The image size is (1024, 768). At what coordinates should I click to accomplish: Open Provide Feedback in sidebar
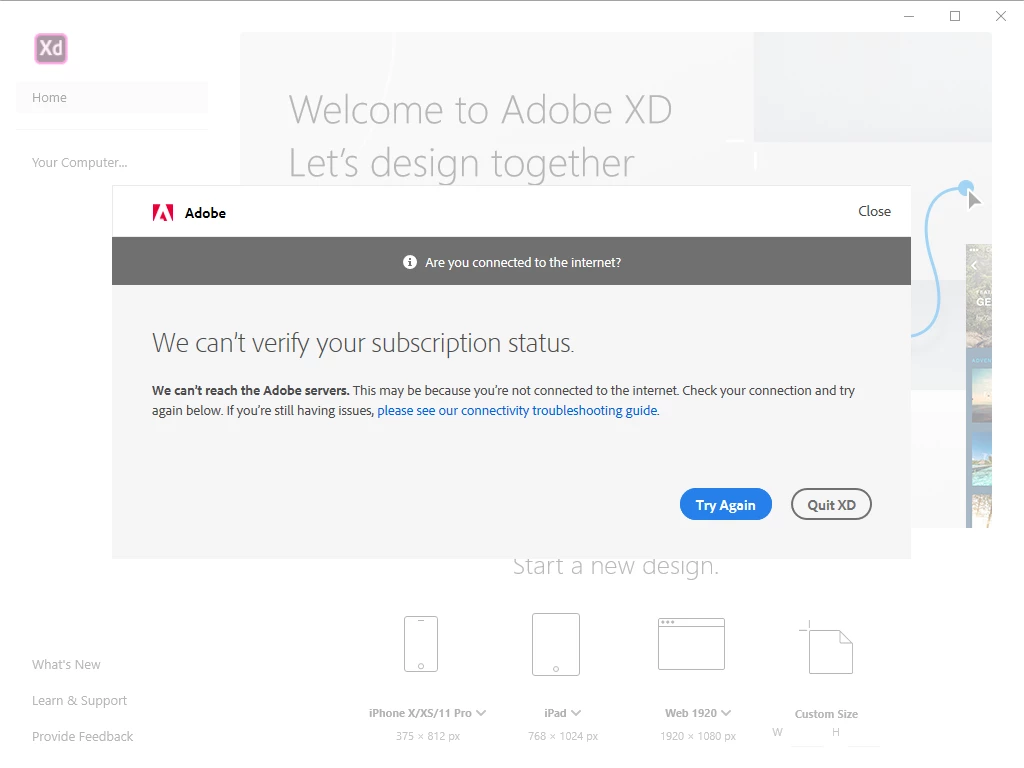click(82, 736)
